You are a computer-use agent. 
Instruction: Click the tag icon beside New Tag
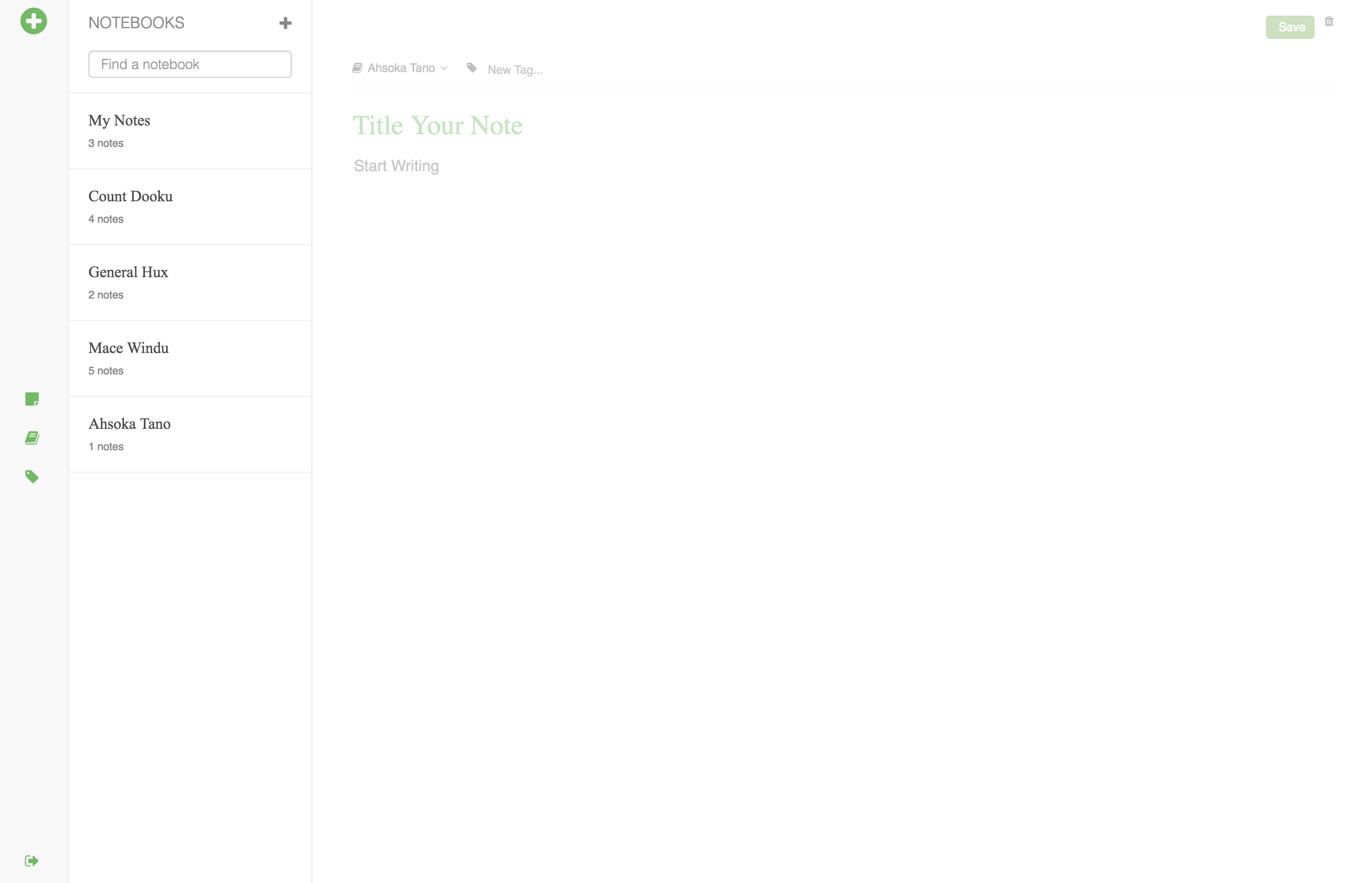coord(471,68)
